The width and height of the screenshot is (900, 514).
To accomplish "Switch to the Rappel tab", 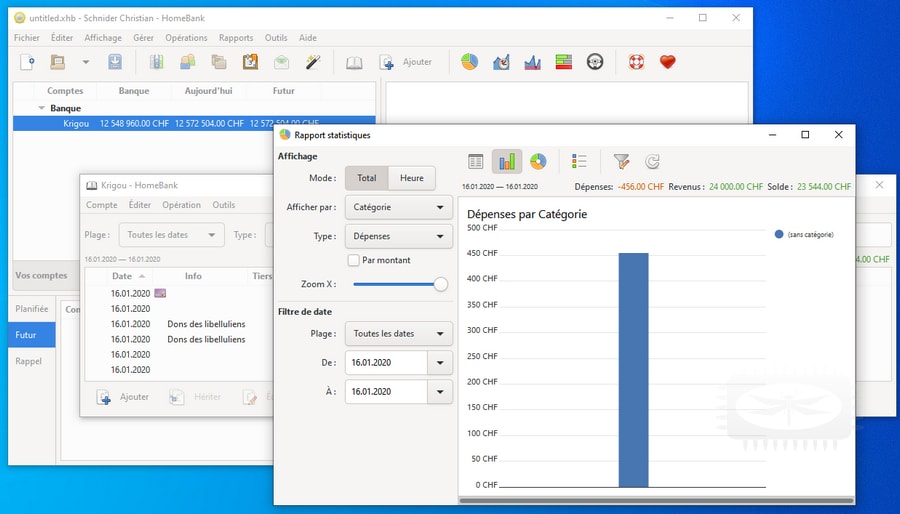I will click(32, 361).
